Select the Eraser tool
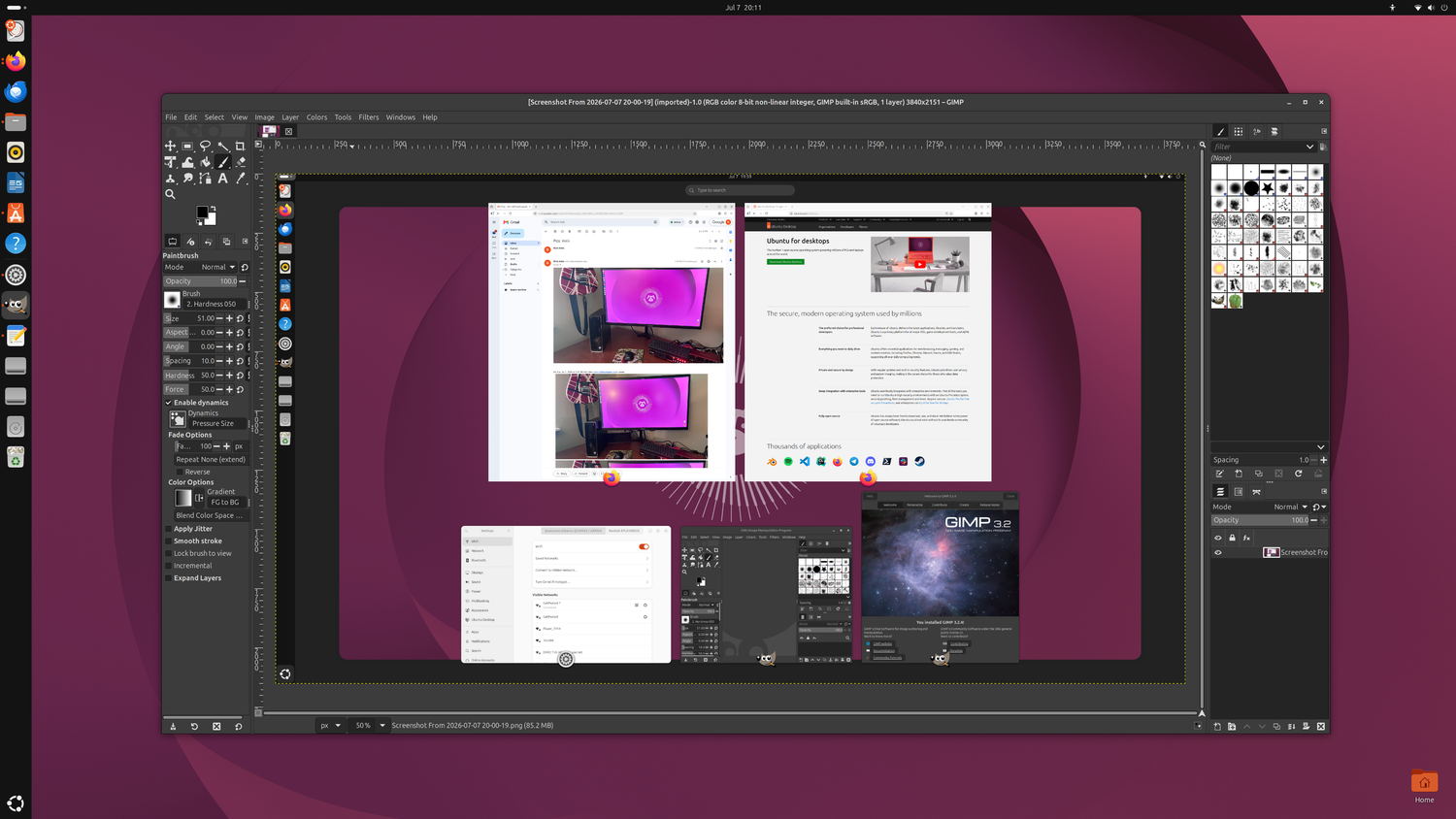The height and width of the screenshot is (819, 1456). [x=240, y=162]
